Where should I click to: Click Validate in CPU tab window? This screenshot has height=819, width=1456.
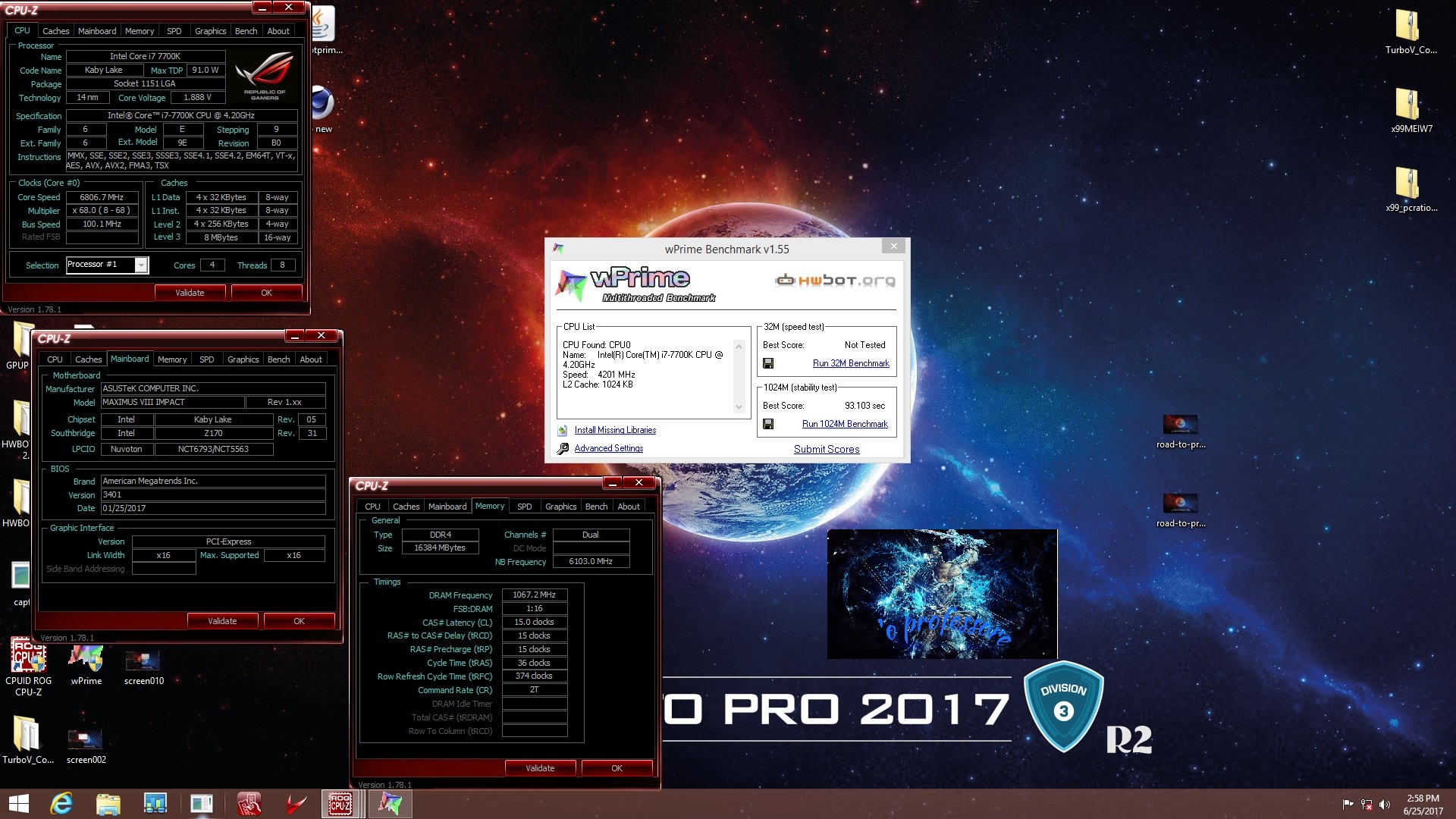click(x=190, y=293)
